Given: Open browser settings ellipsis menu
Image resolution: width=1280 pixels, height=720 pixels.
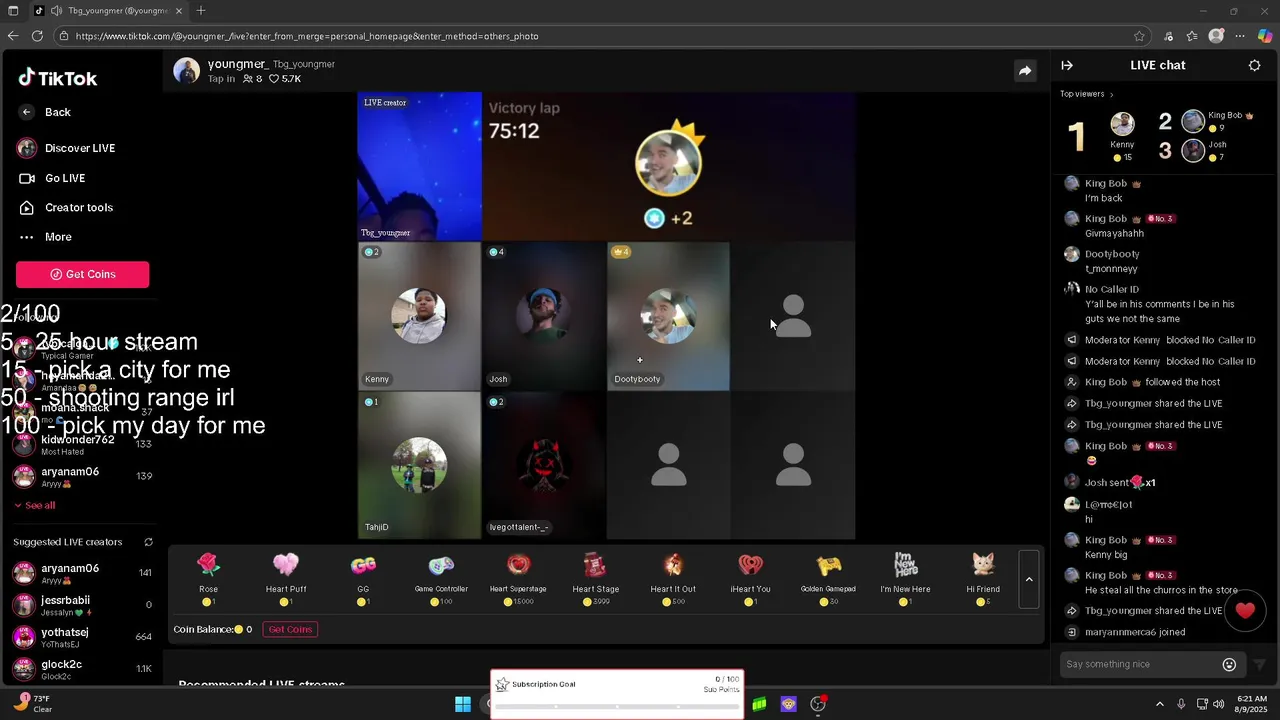Looking at the screenshot, I should 1240,36.
